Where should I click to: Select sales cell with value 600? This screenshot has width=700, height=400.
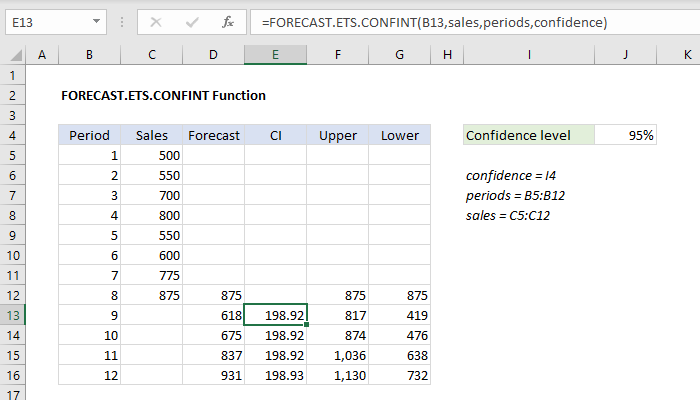(x=152, y=255)
